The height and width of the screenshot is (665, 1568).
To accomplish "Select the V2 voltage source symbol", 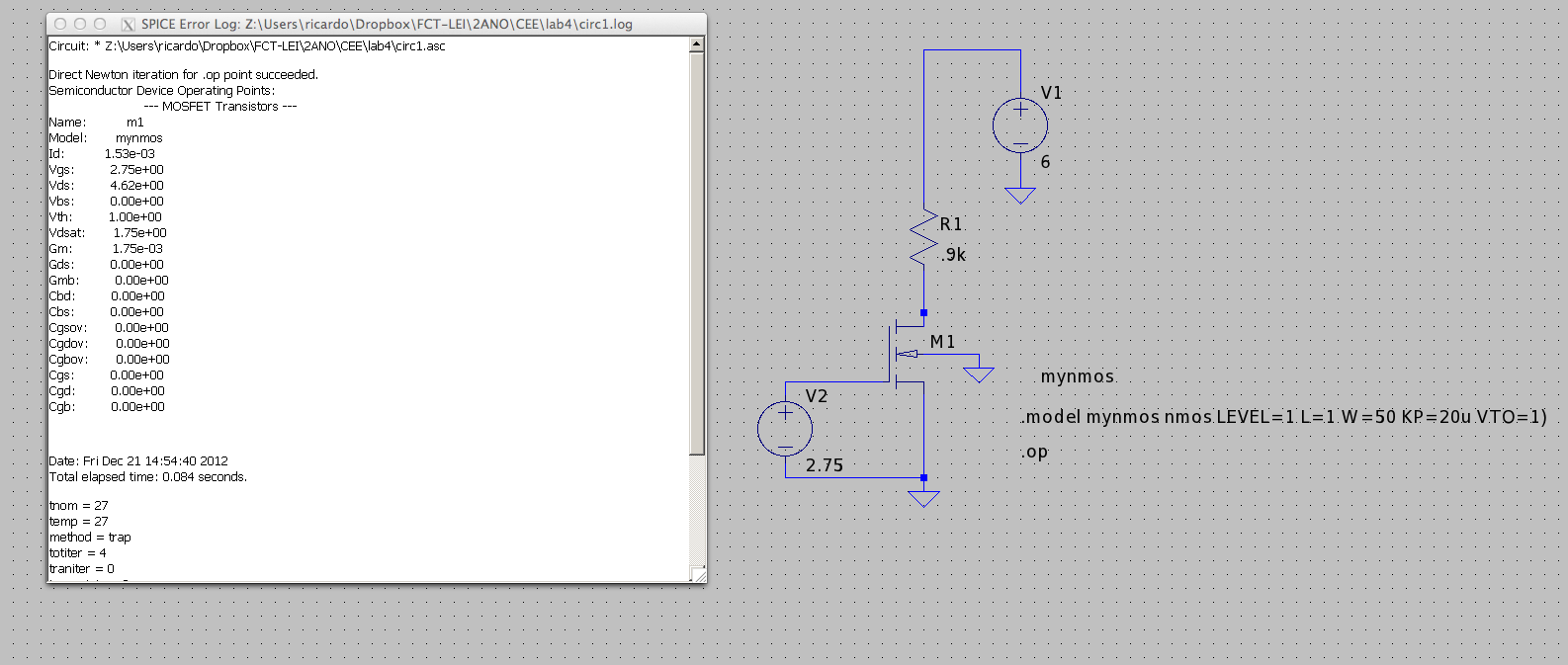I will pos(785,429).
